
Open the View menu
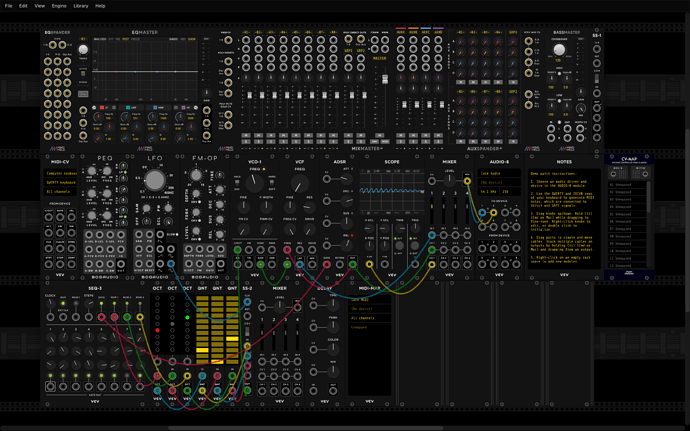pyautogui.click(x=40, y=6)
